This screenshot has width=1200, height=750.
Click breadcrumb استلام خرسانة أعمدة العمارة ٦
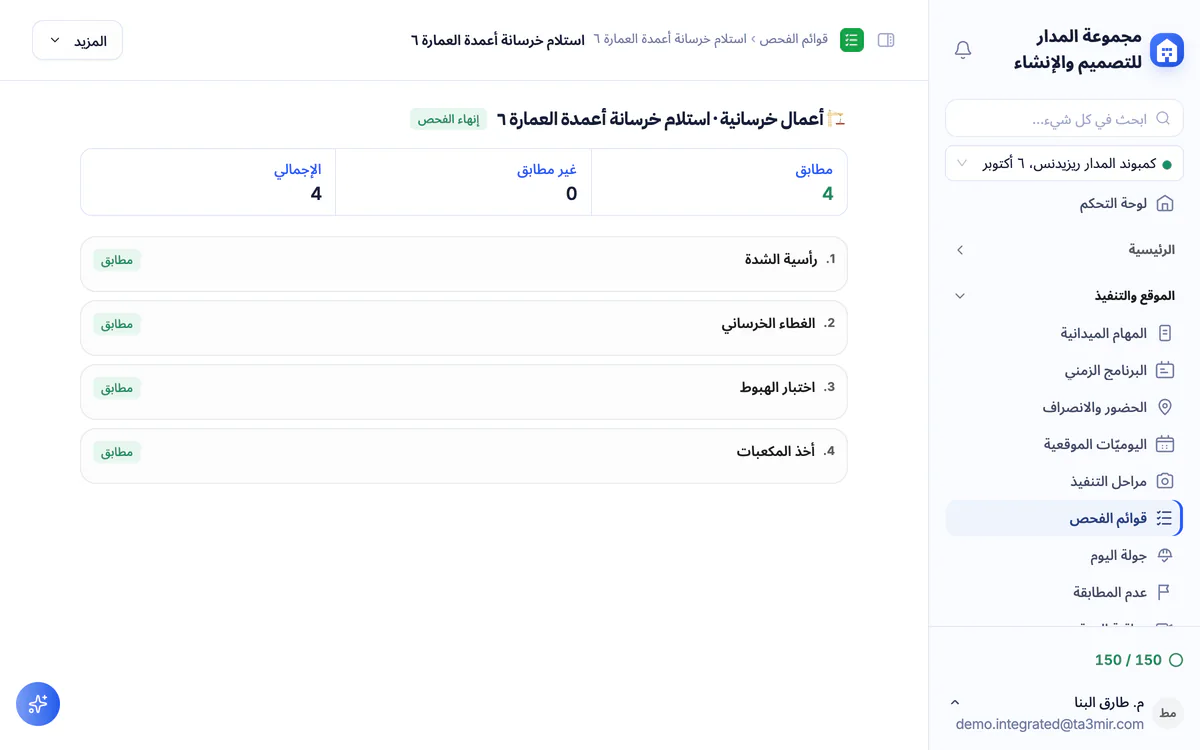(x=670, y=39)
